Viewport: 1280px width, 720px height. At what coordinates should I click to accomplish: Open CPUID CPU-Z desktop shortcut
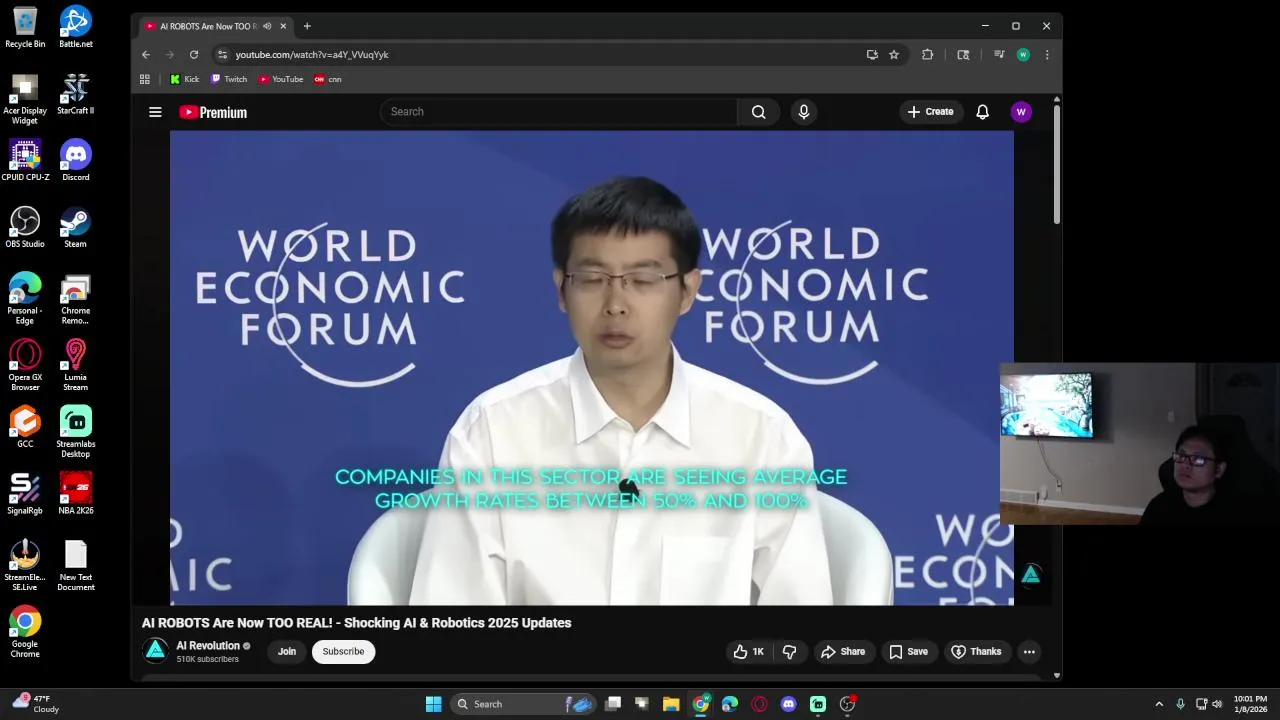point(25,161)
